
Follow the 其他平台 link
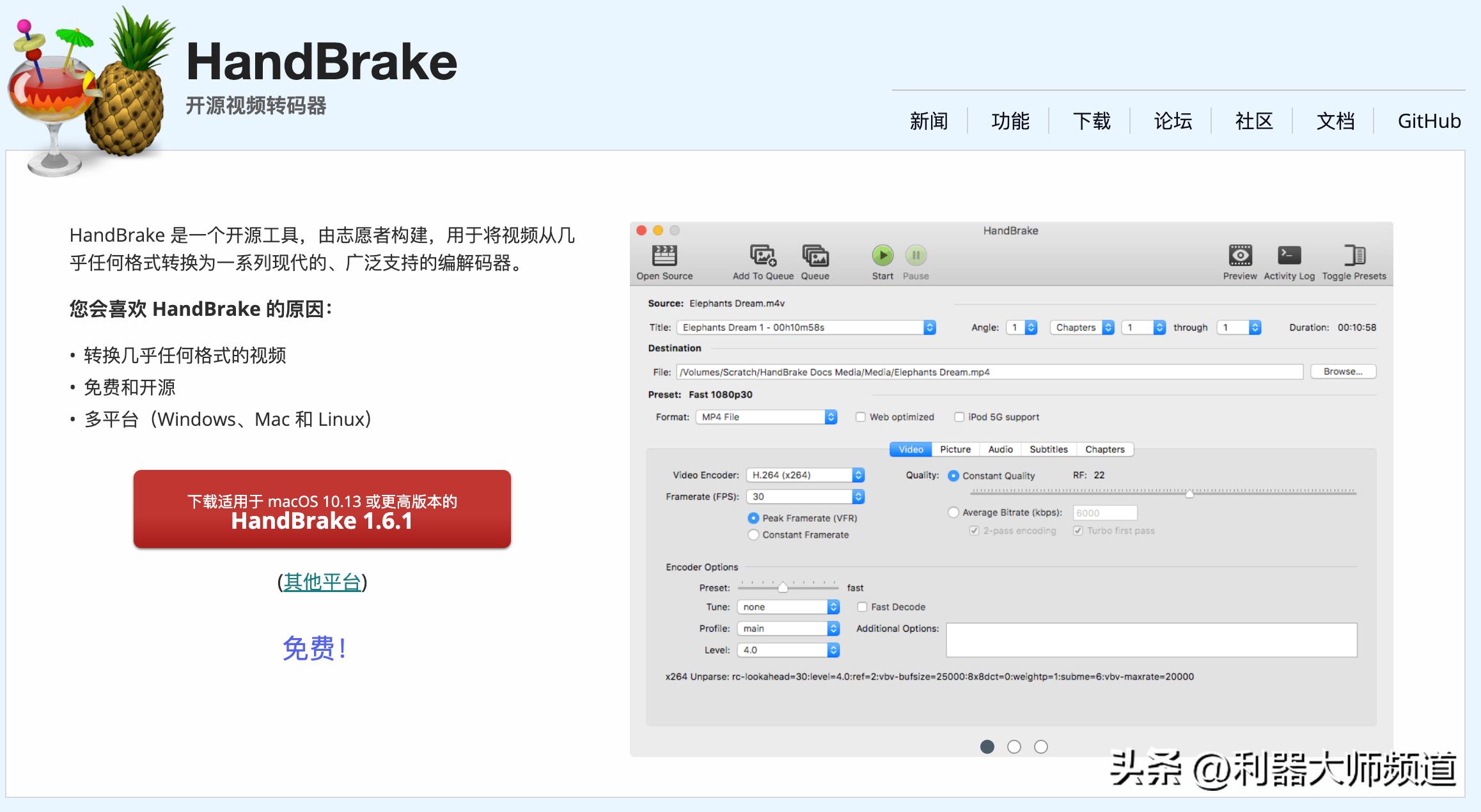point(322,582)
